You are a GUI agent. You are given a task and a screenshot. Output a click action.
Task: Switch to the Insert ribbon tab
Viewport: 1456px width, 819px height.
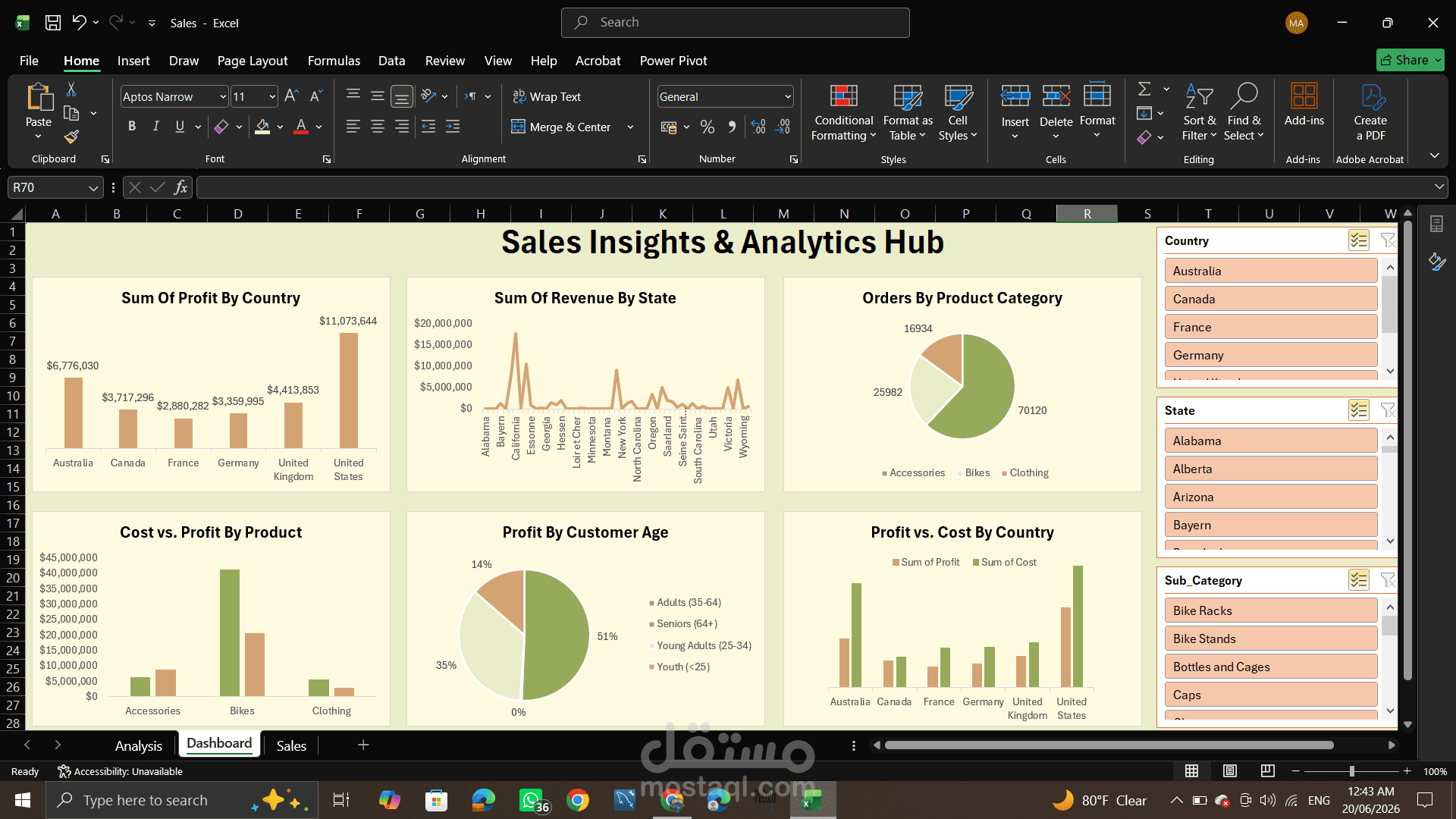coord(133,61)
